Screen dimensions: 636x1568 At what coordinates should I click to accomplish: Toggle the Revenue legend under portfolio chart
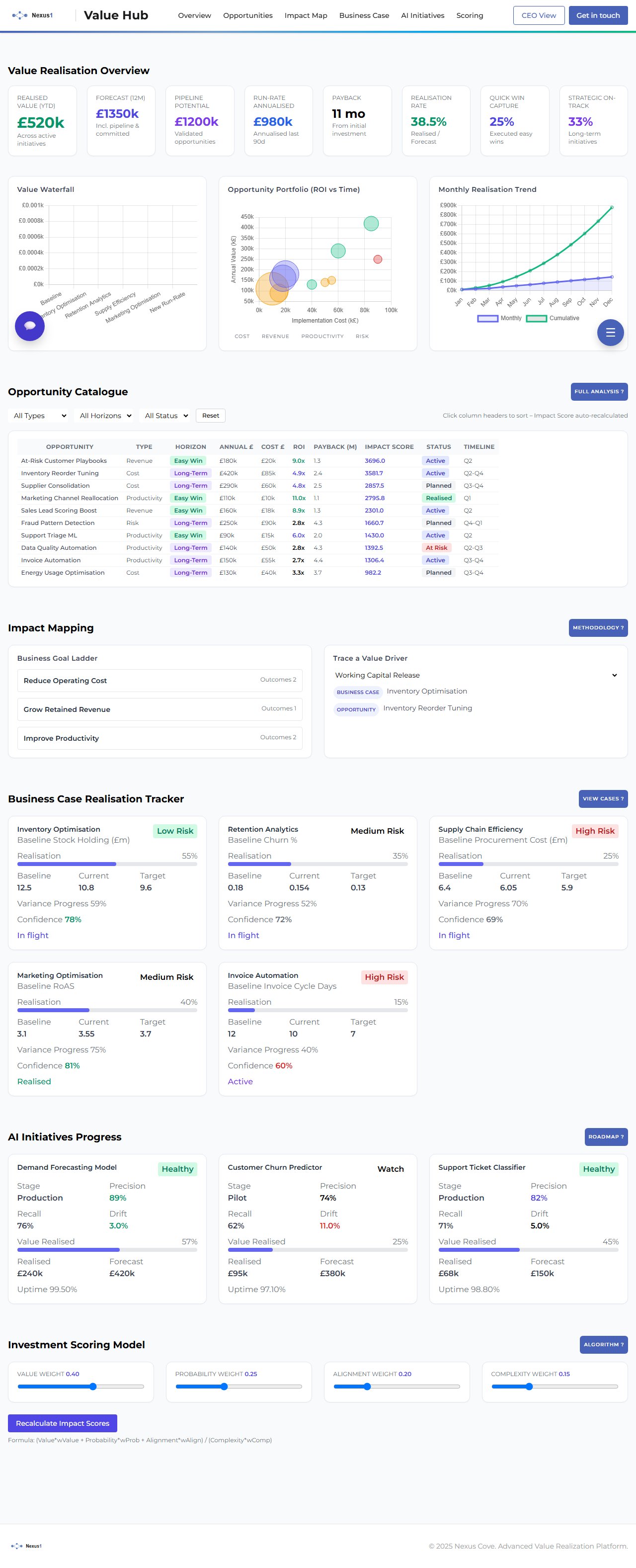pos(275,336)
